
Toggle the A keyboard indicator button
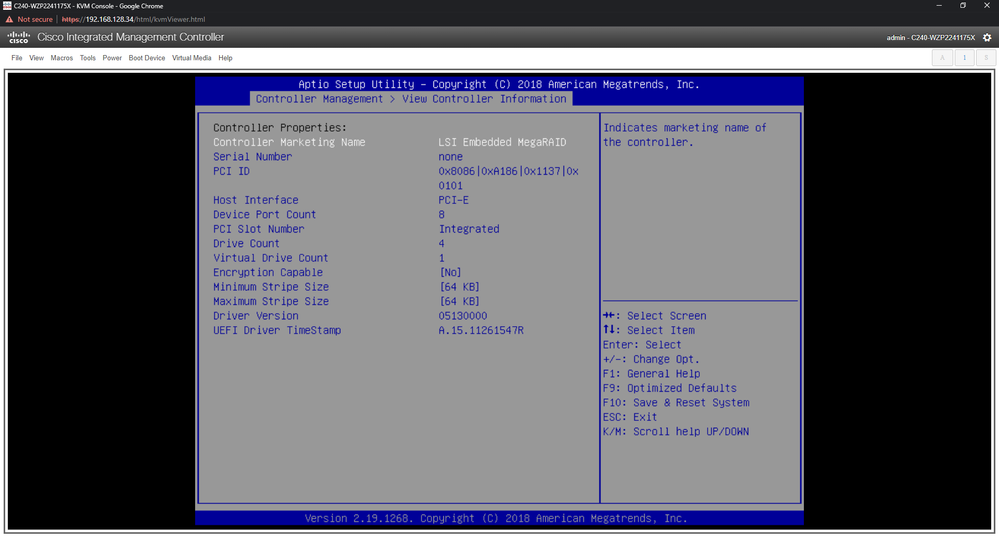tap(942, 57)
